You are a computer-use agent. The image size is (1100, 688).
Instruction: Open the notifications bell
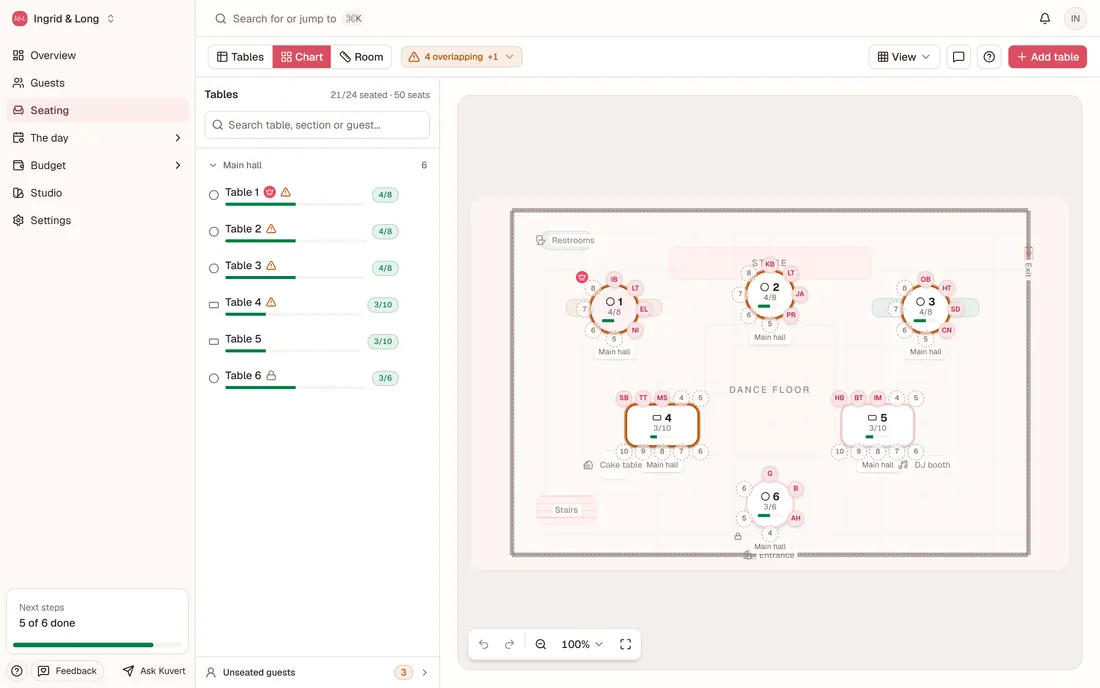click(x=1045, y=19)
